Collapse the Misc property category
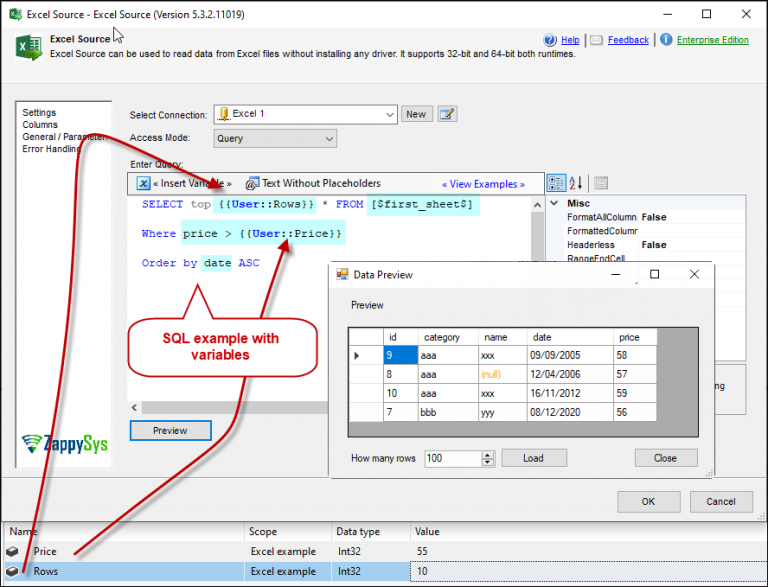Viewport: 768px width, 587px height. click(554, 203)
